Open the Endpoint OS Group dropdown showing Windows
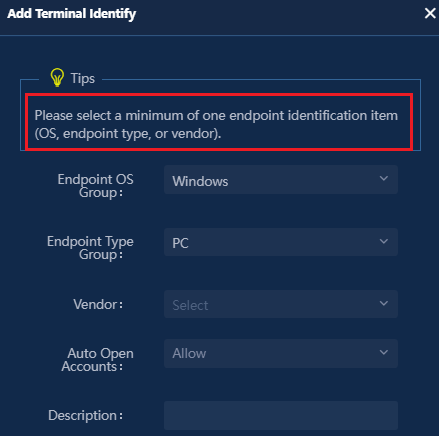The image size is (439, 436). click(x=281, y=180)
